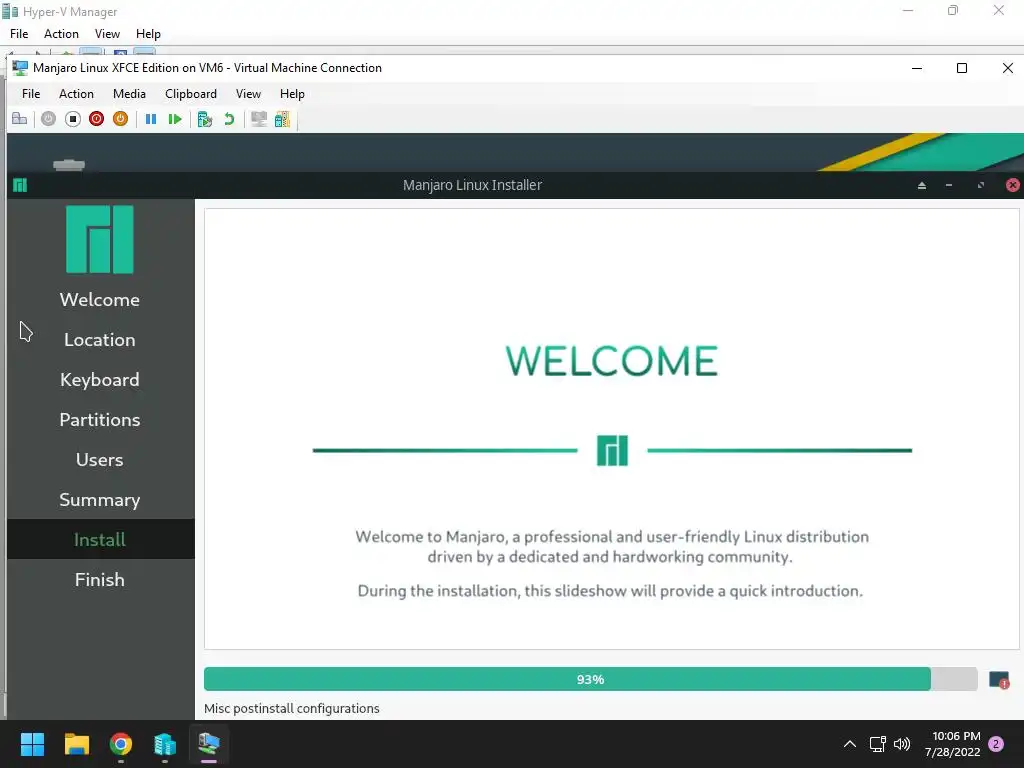This screenshot has width=1024, height=768.
Task: Open notification center badge showing 2
Action: [x=996, y=744]
